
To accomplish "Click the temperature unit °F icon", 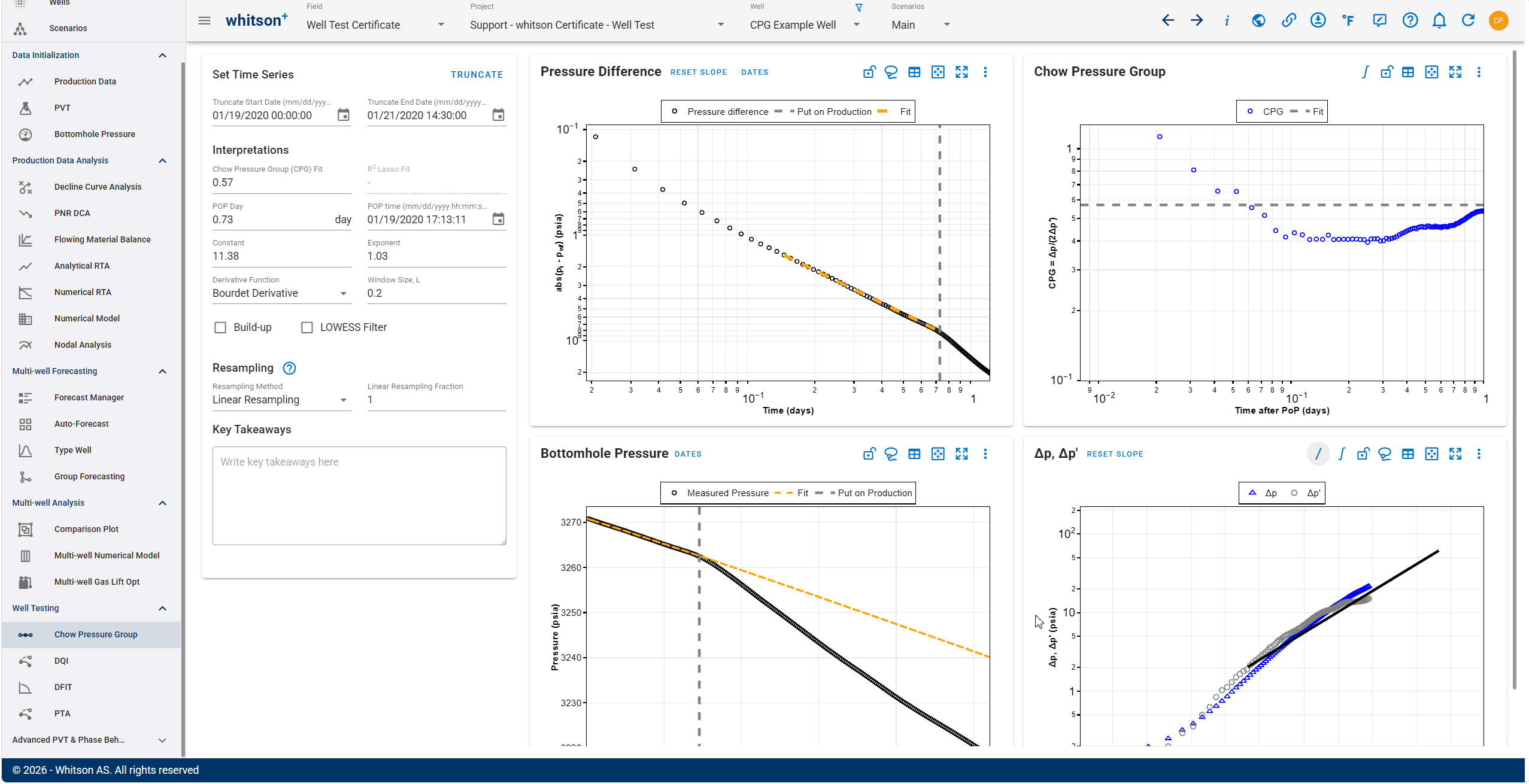I will (1348, 21).
